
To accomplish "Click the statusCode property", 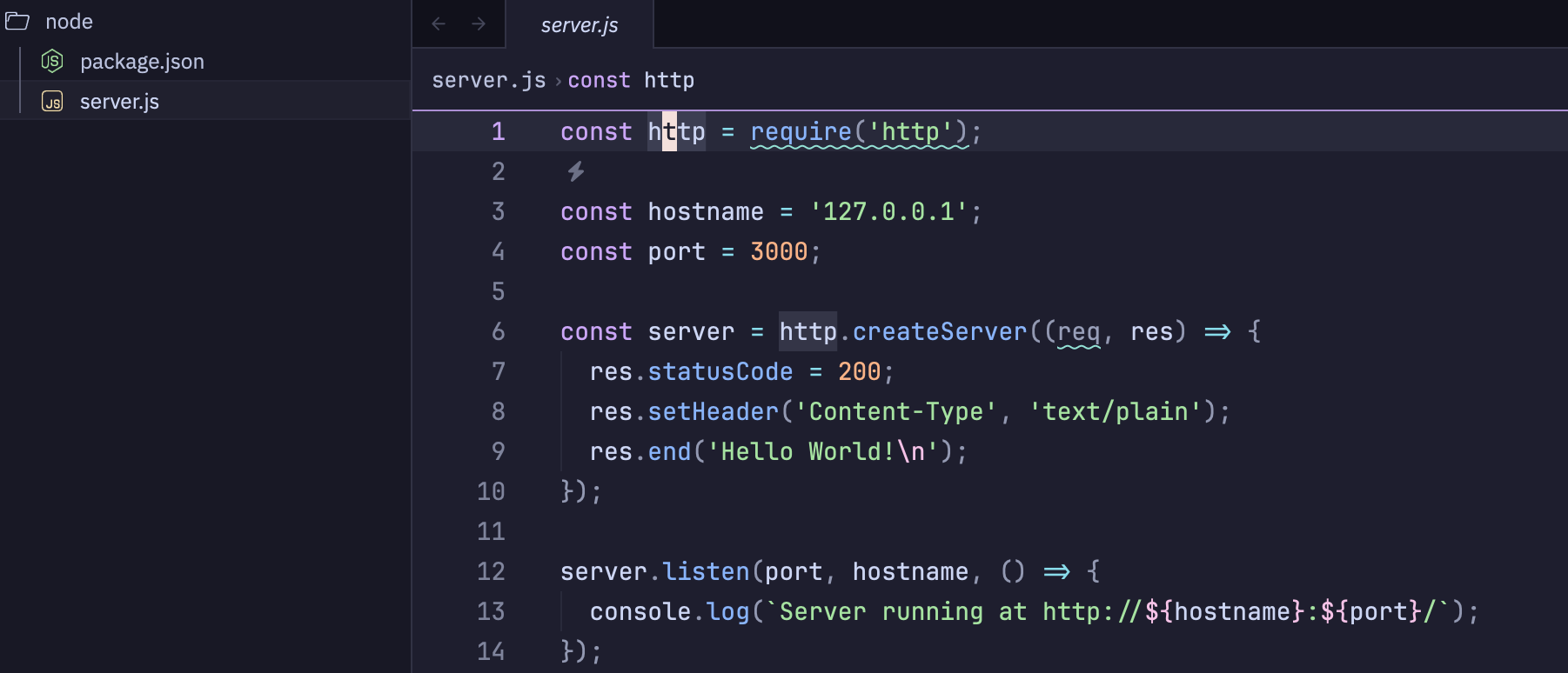I will [x=720, y=371].
